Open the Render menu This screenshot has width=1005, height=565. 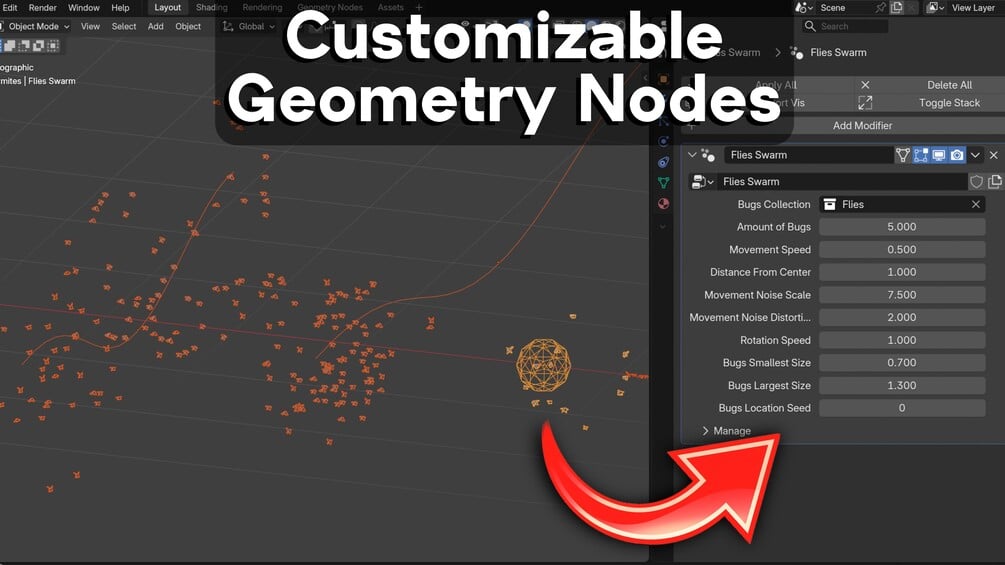coord(42,8)
